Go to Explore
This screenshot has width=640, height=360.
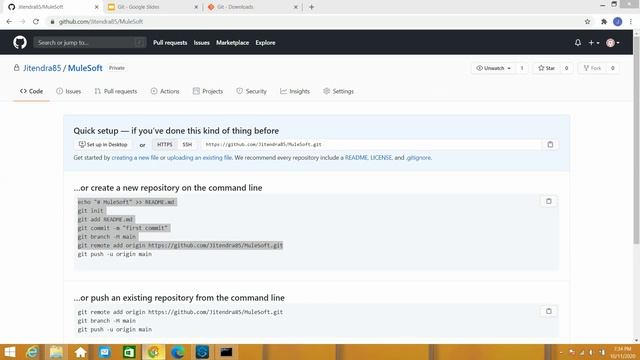click(265, 42)
